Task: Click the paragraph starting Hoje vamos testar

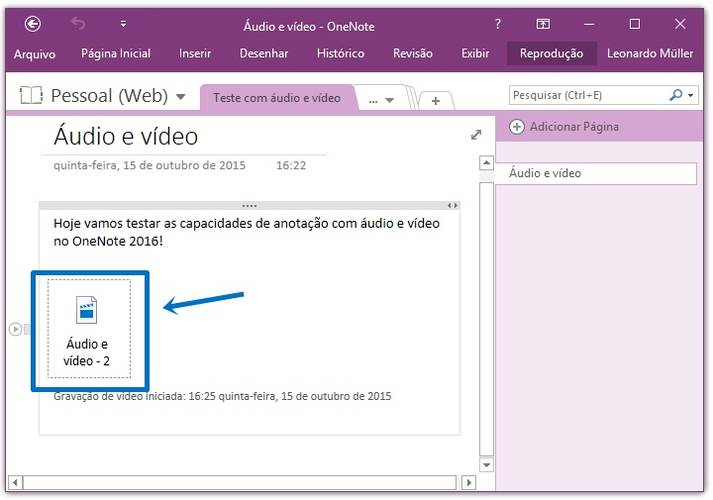Action: click(x=246, y=232)
